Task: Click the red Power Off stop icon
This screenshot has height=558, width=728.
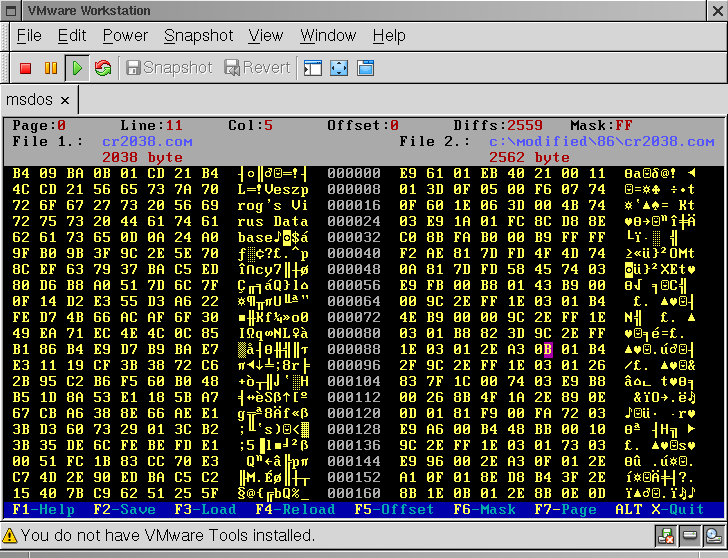Action: click(x=25, y=68)
